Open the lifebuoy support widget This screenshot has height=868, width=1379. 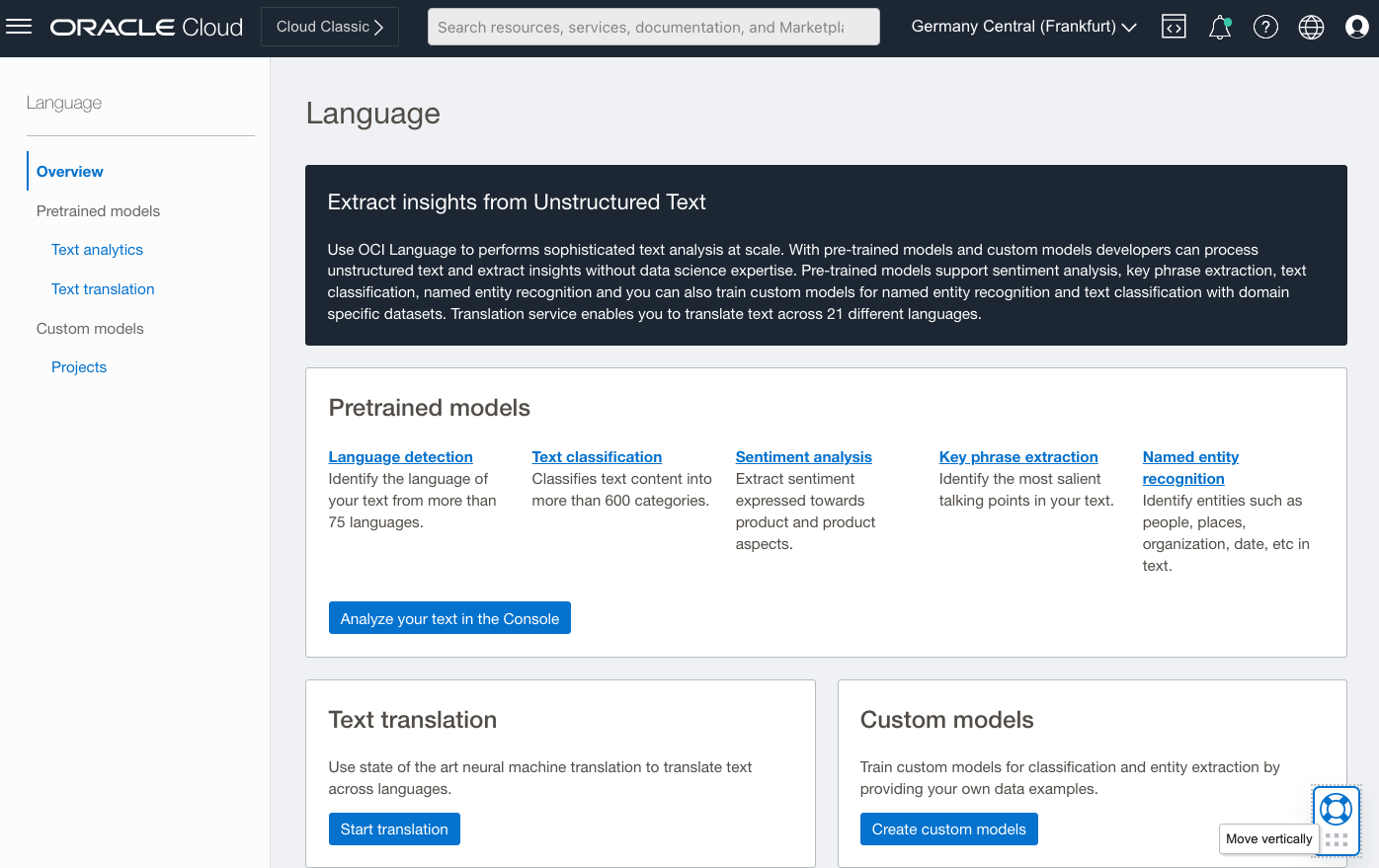pyautogui.click(x=1336, y=809)
